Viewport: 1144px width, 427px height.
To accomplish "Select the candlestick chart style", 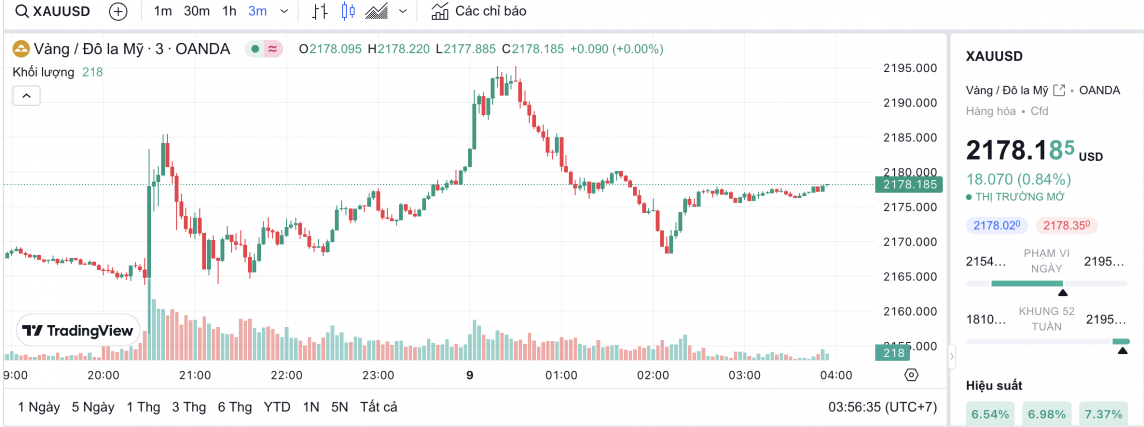I will tap(348, 12).
